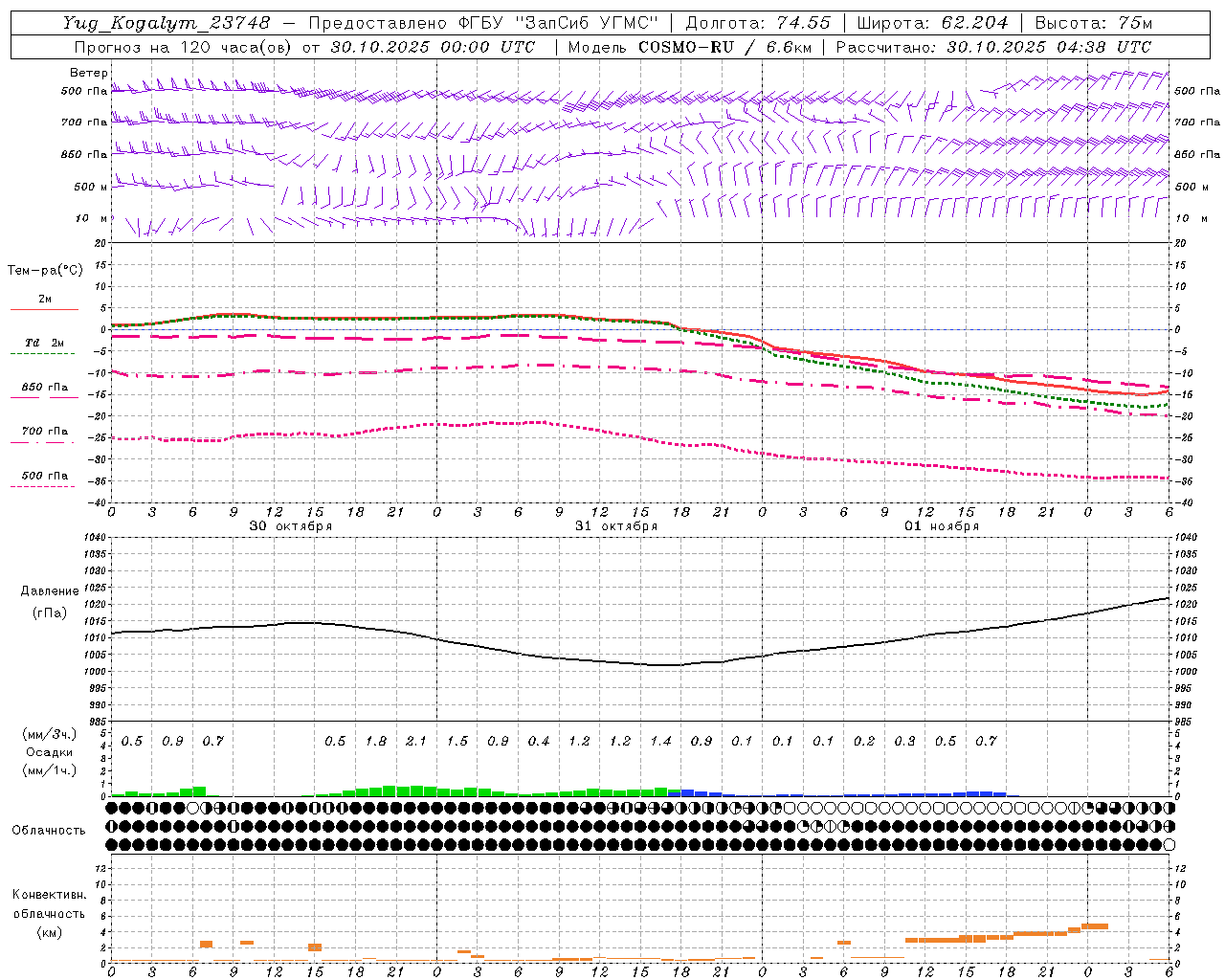The width and height of the screenshot is (1225, 980).
Task: Click the Ветер wind panel label
Action: [88, 73]
